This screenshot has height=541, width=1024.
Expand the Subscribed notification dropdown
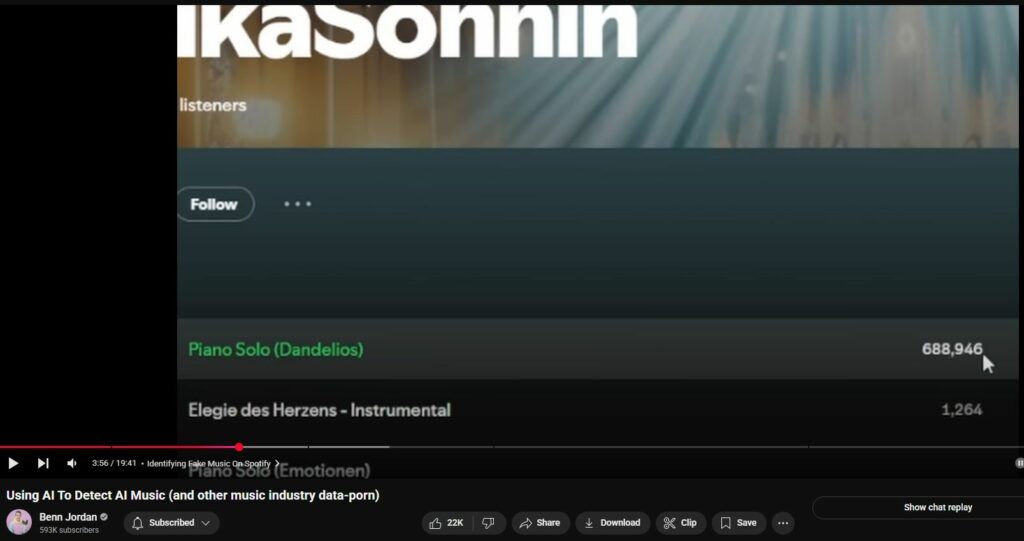point(172,523)
